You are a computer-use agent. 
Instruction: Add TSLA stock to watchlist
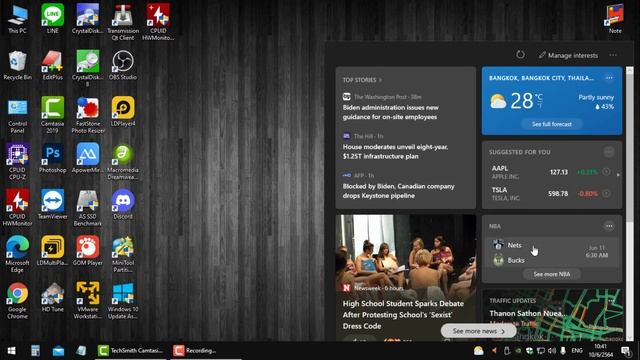[607, 193]
